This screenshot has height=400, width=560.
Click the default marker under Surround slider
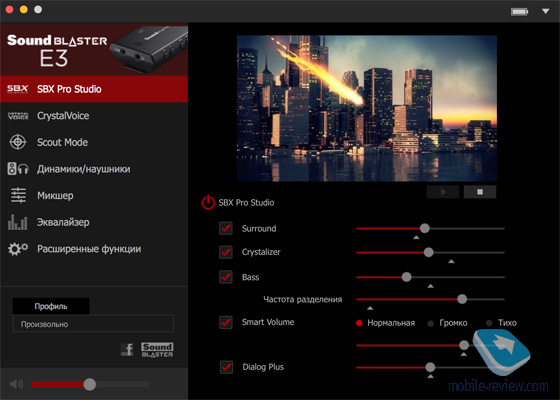click(x=416, y=237)
